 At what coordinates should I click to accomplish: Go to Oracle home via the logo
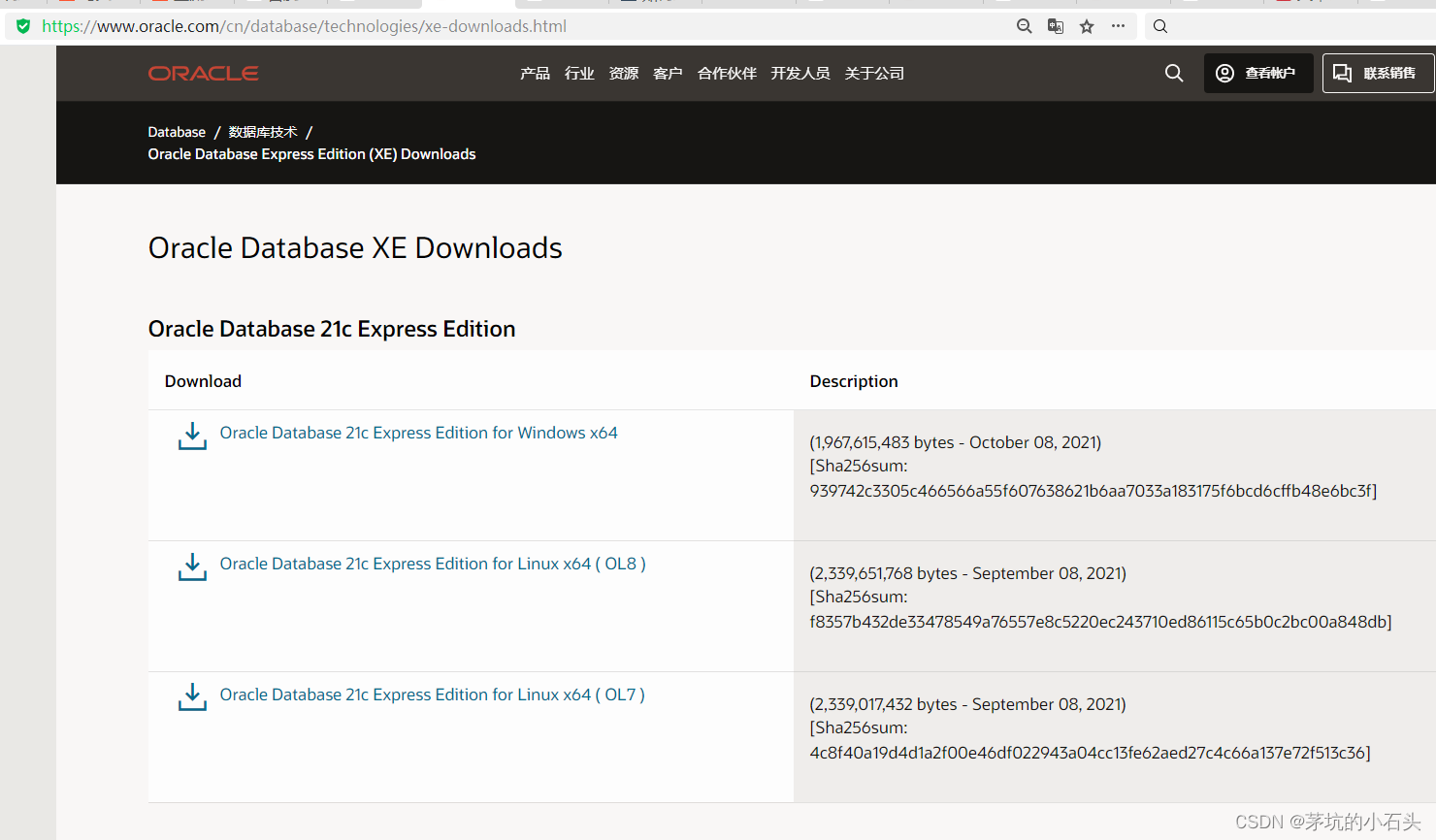pyautogui.click(x=203, y=74)
